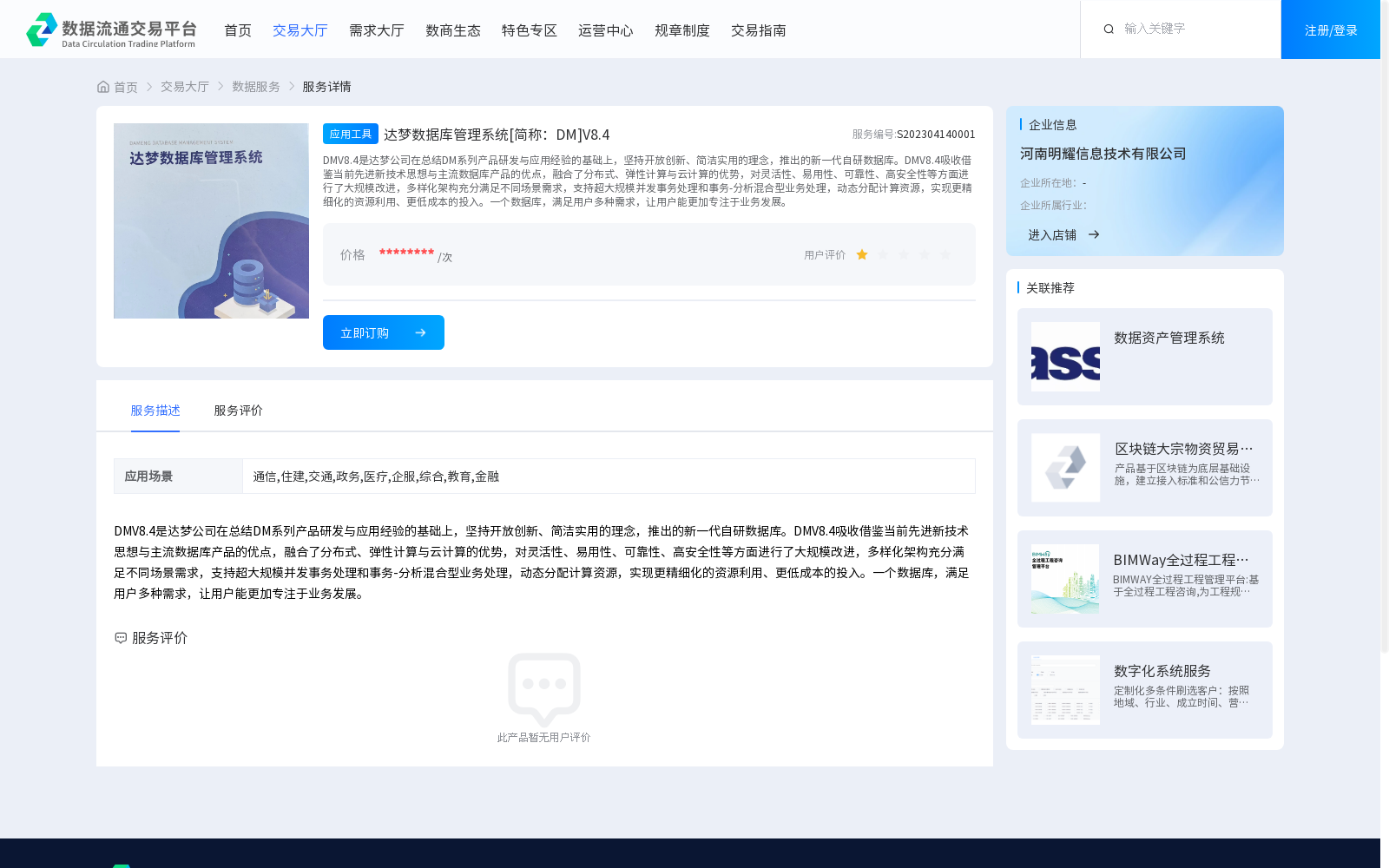Click the 立即订购 purchase button
The image size is (1389, 868).
[383, 332]
